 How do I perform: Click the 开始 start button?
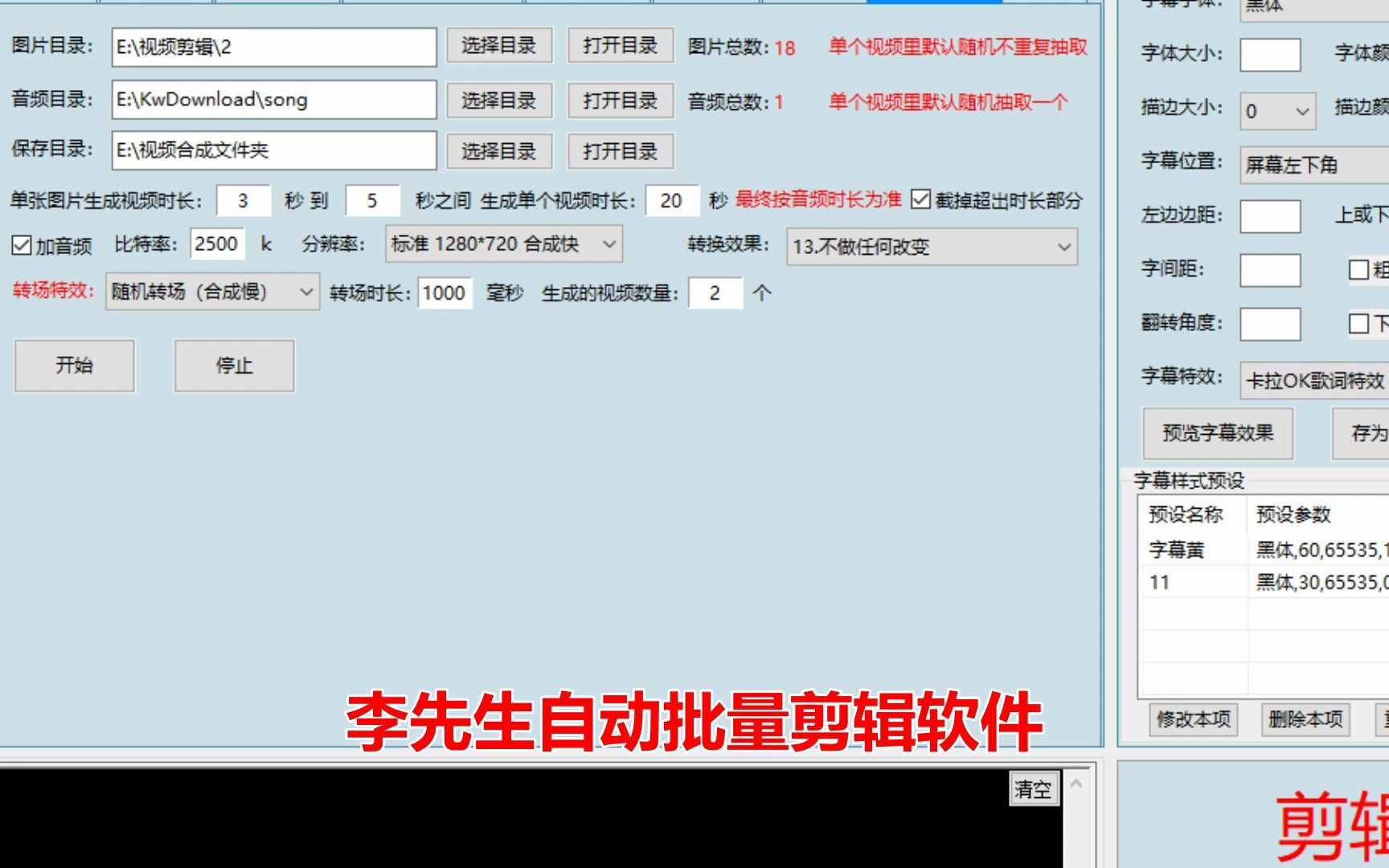pyautogui.click(x=74, y=366)
